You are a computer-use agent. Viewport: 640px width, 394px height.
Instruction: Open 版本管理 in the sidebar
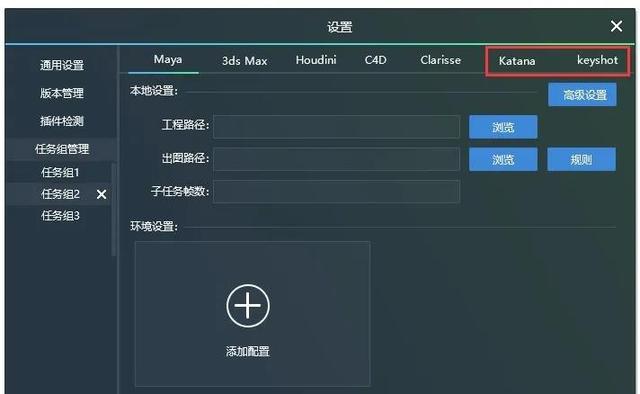62,93
